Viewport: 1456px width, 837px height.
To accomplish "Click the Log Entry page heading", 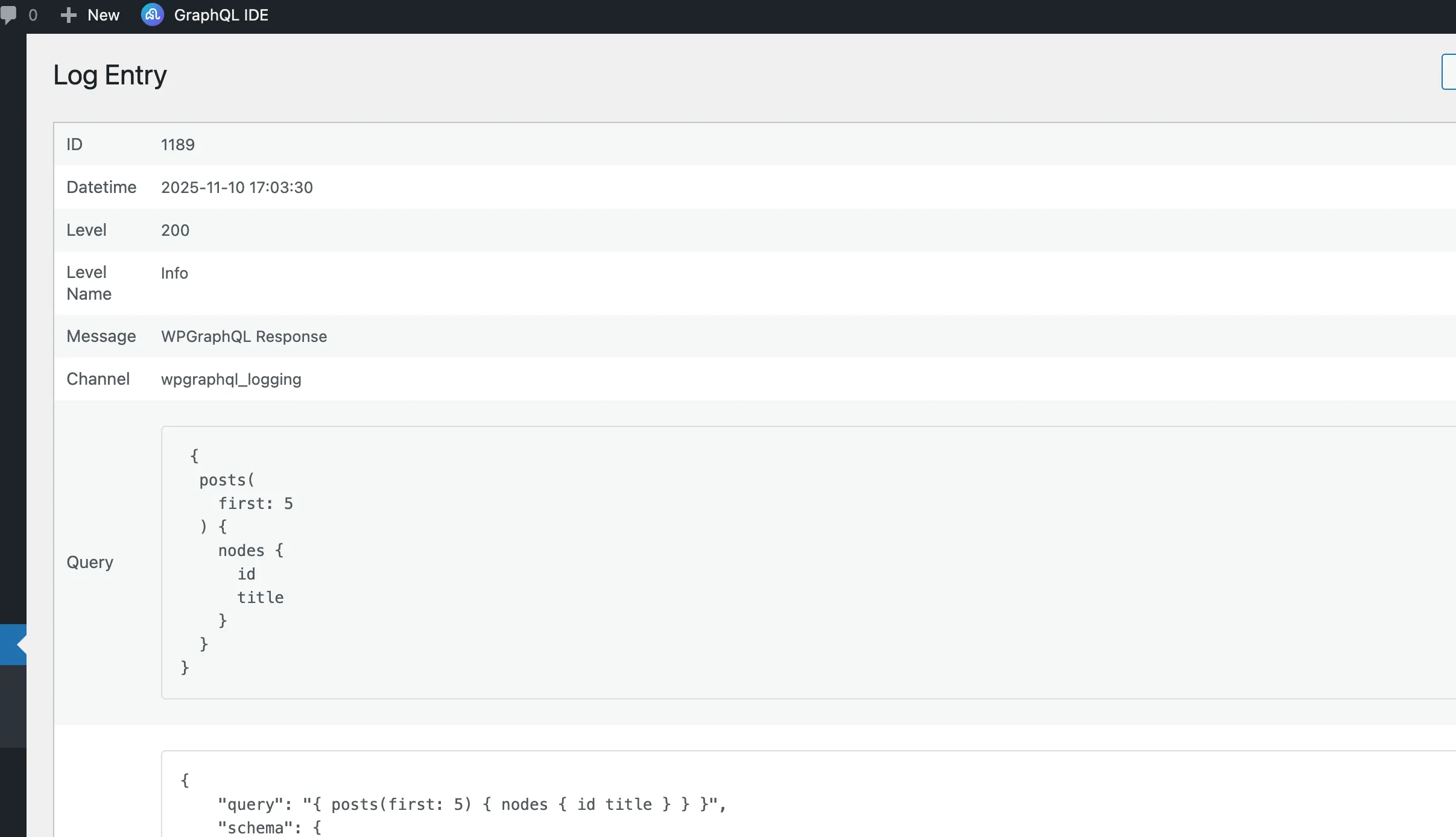I will point(109,75).
